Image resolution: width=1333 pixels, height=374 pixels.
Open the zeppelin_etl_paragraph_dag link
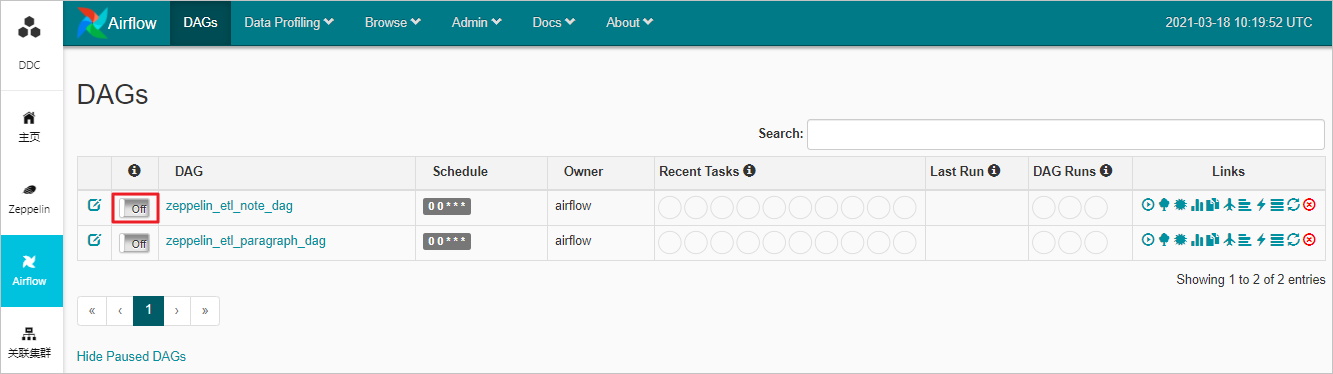246,240
